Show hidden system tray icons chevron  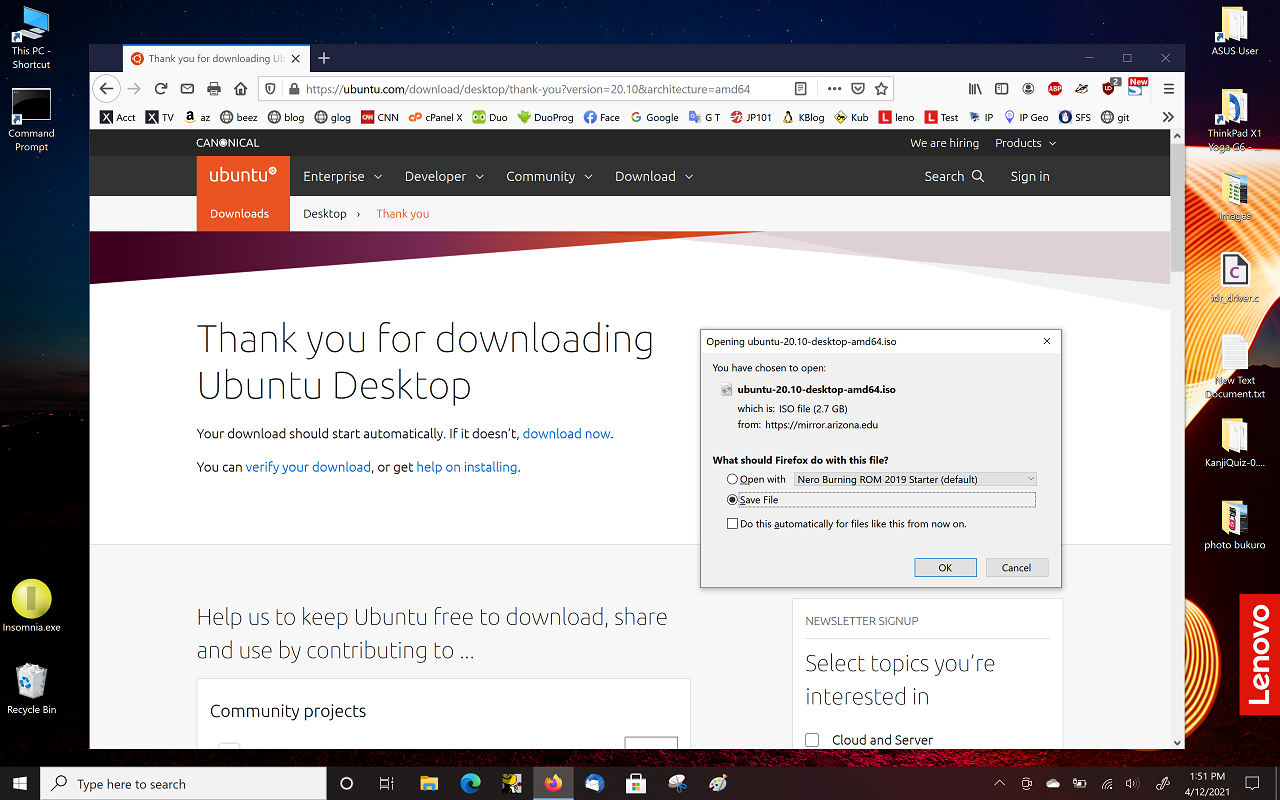coord(1000,783)
